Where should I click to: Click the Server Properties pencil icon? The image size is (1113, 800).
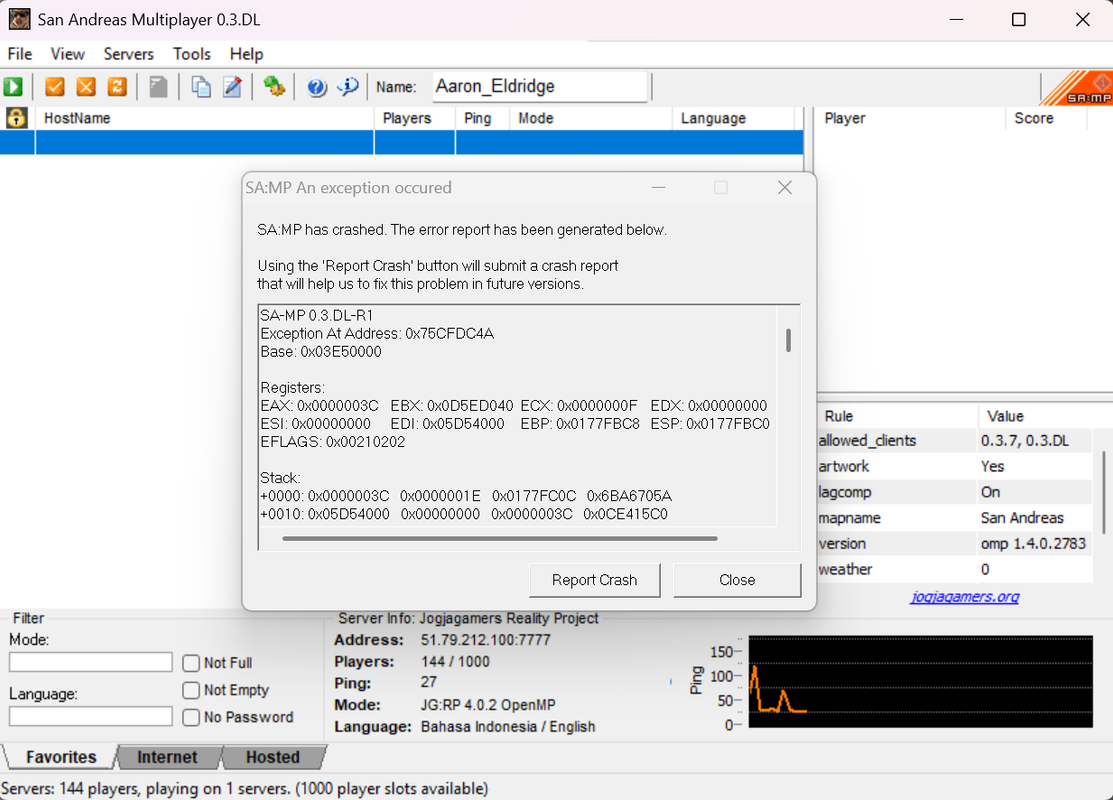(233, 87)
